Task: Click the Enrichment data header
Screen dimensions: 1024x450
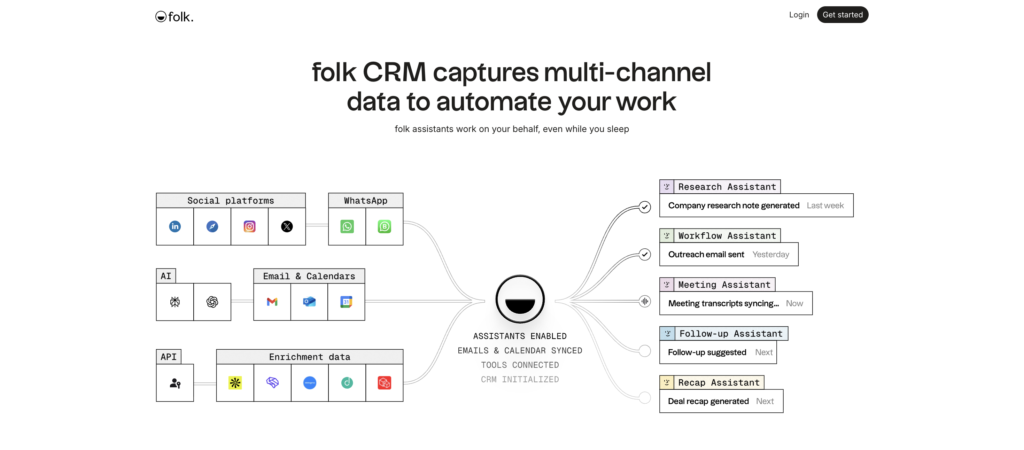Action: (x=310, y=356)
